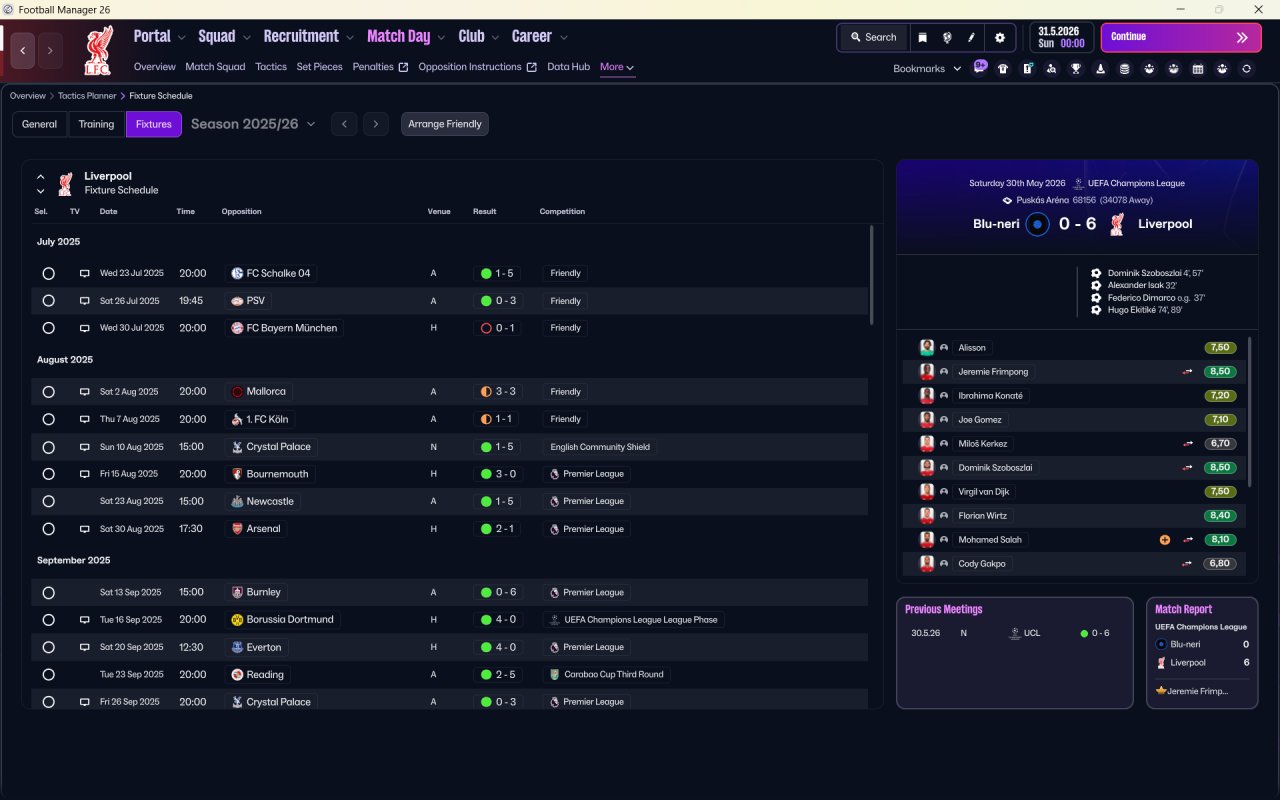The height and width of the screenshot is (800, 1280).
Task: Click the player ratings list scrollbar
Action: tap(1250, 412)
